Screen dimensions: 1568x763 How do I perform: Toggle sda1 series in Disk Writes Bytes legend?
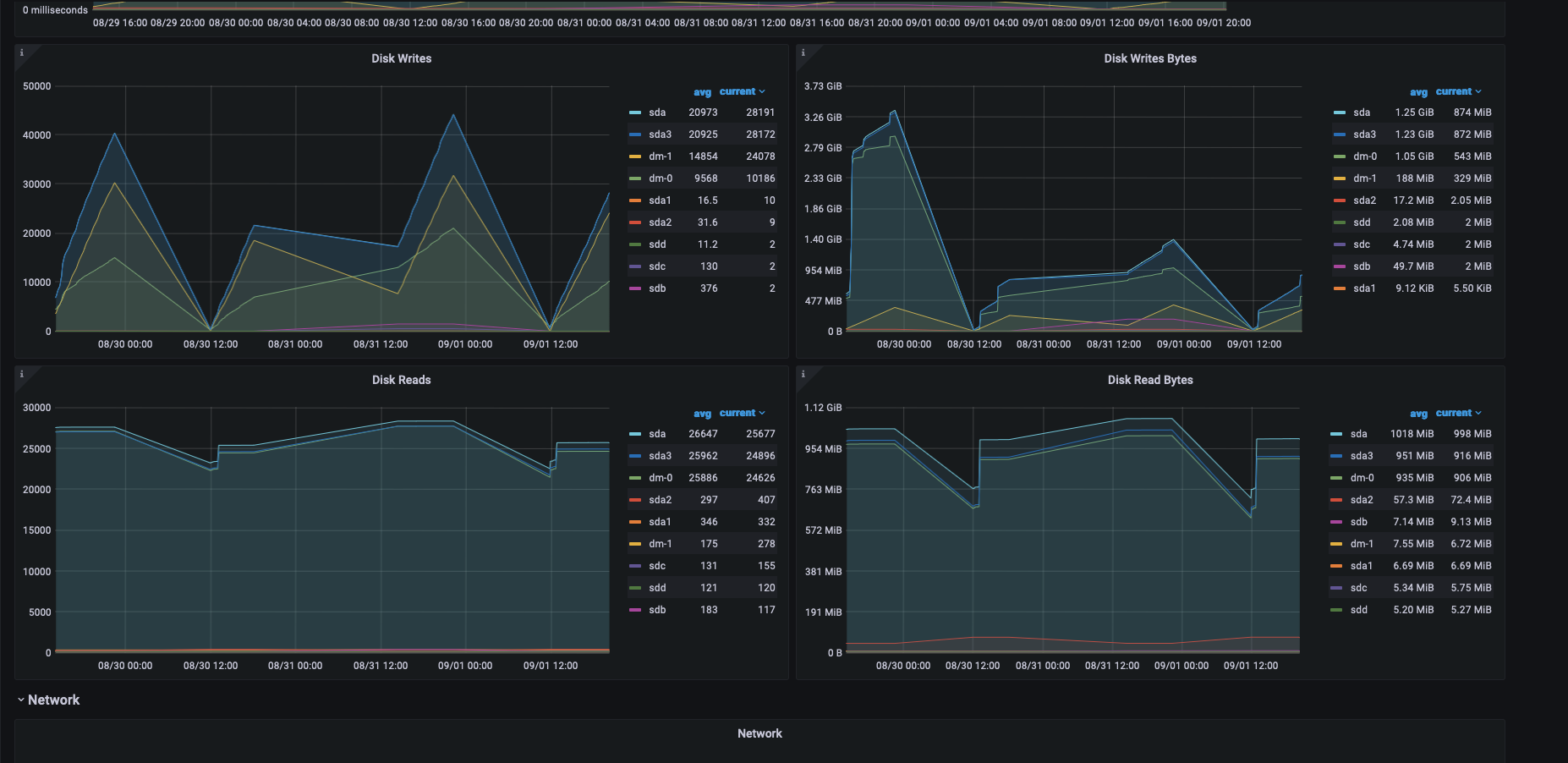1364,288
